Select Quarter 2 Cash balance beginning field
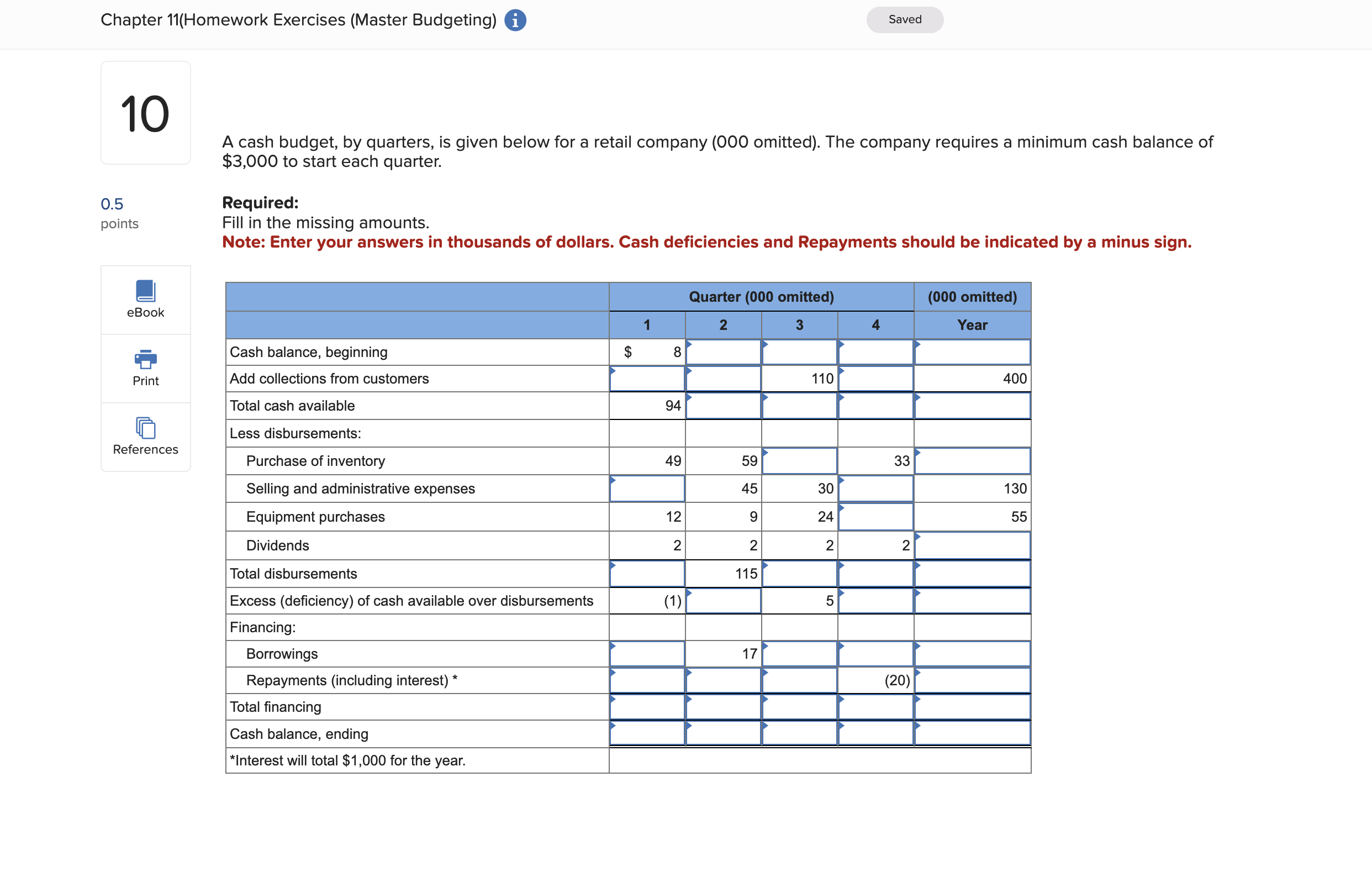The image size is (1372, 882). tap(723, 352)
